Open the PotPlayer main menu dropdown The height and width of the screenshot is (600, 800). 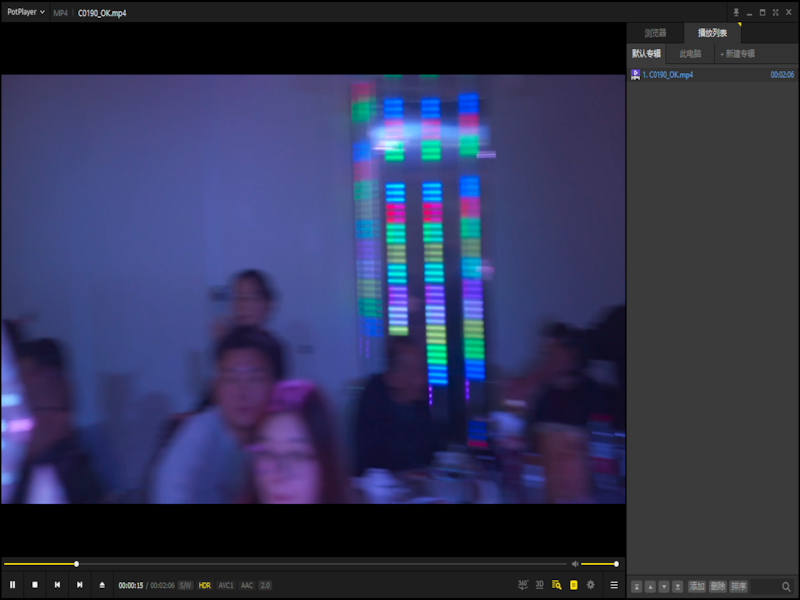[26, 12]
